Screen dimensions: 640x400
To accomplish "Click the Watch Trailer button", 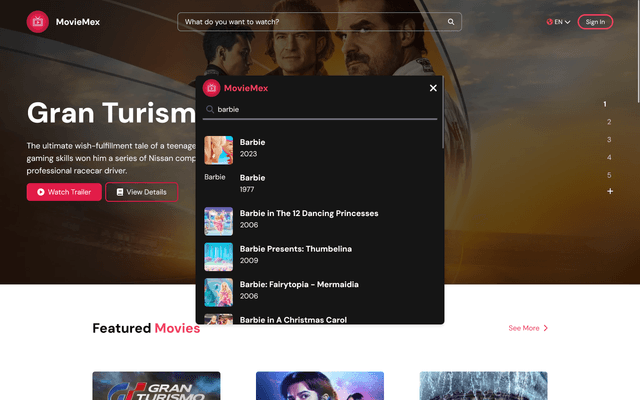I will [x=64, y=192].
